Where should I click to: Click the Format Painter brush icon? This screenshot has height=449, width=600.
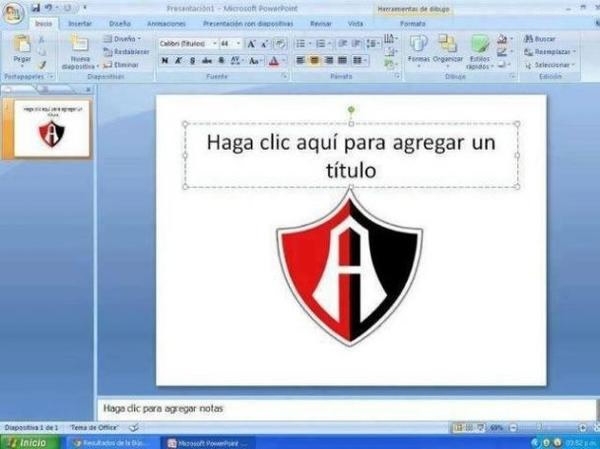(x=42, y=65)
